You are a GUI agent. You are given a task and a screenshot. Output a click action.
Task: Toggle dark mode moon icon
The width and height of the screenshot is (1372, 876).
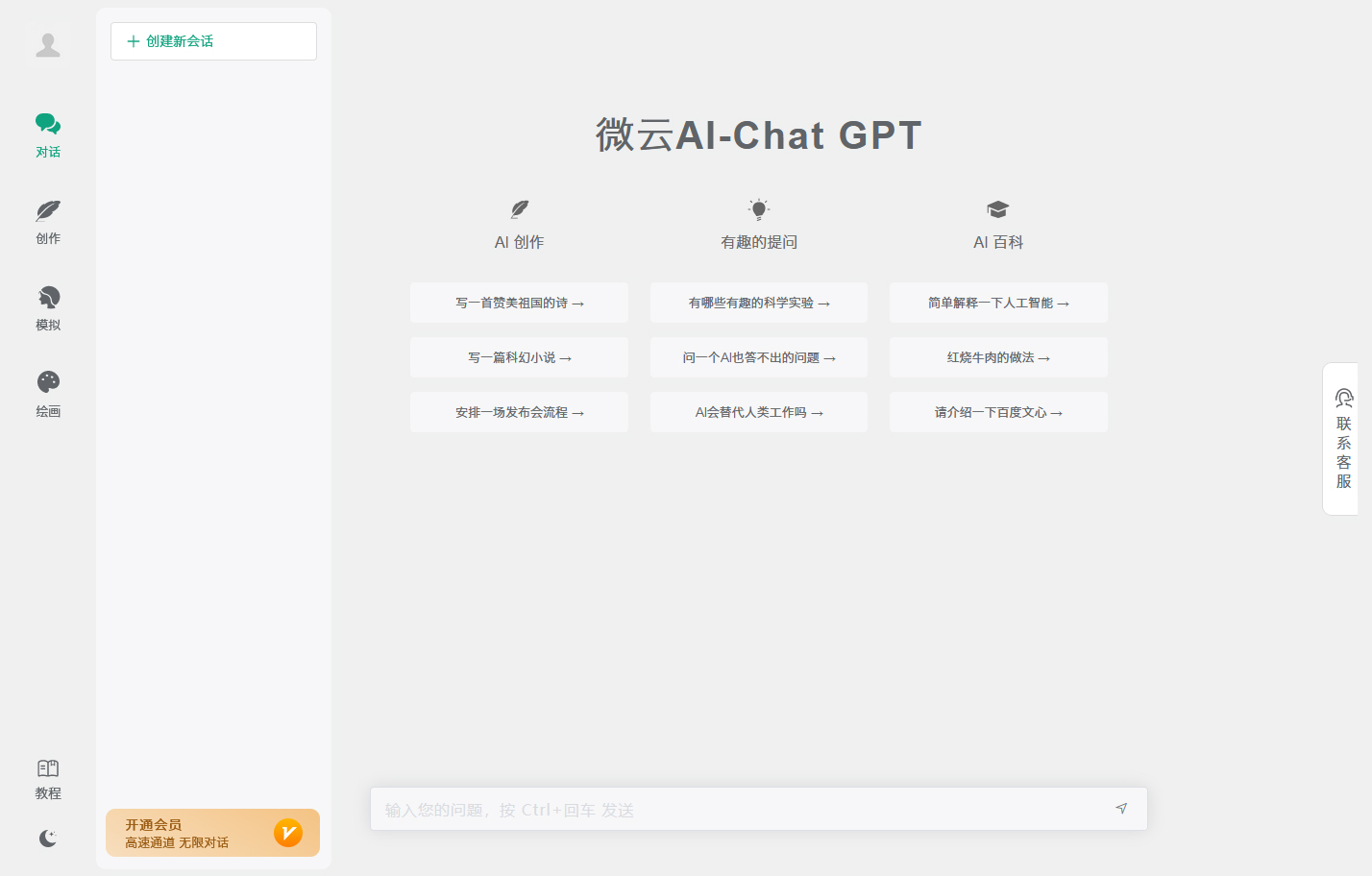coord(48,839)
